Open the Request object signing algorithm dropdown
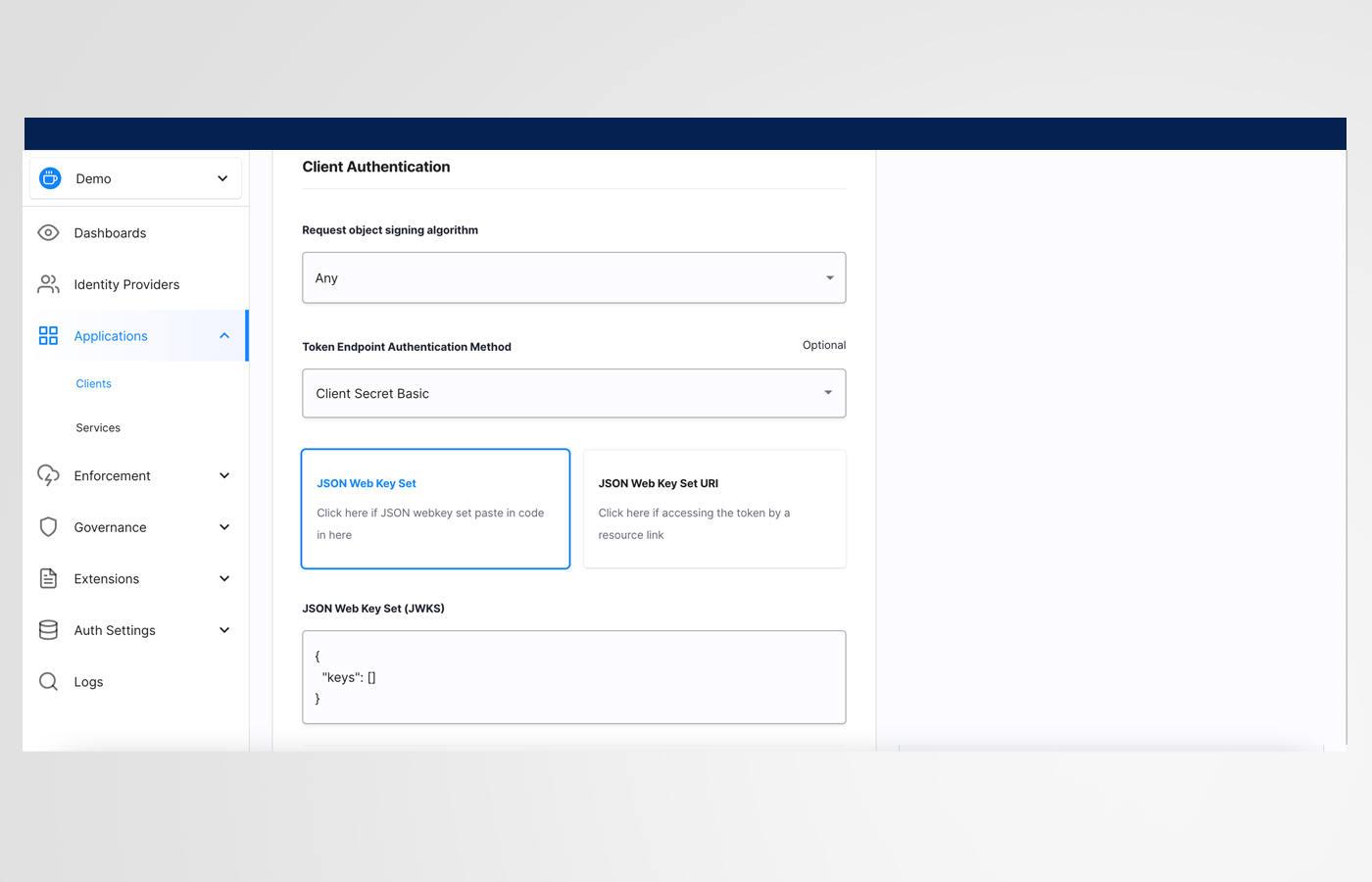The height and width of the screenshot is (882, 1372). 573,277
